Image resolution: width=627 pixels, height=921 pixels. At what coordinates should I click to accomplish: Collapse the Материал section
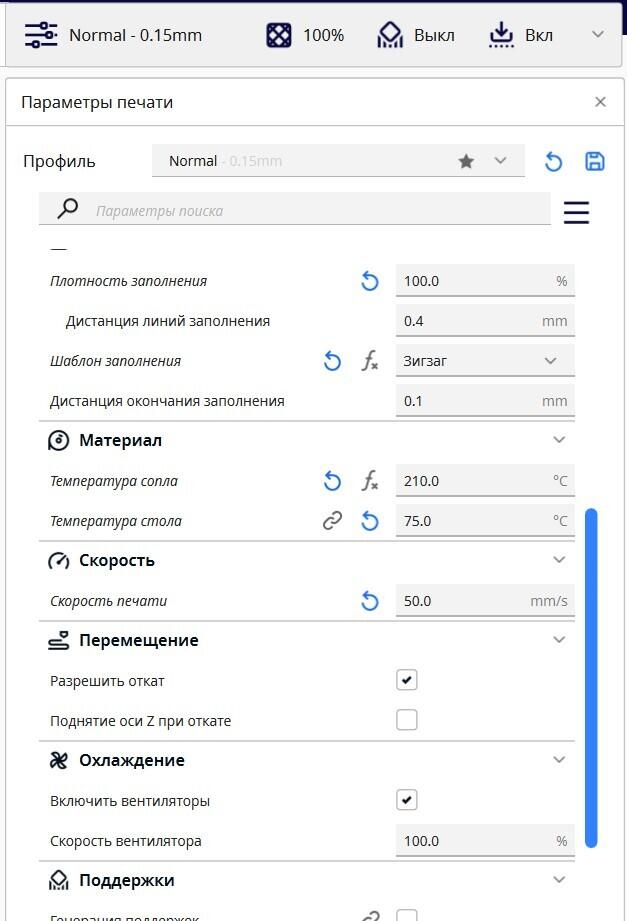pos(559,440)
